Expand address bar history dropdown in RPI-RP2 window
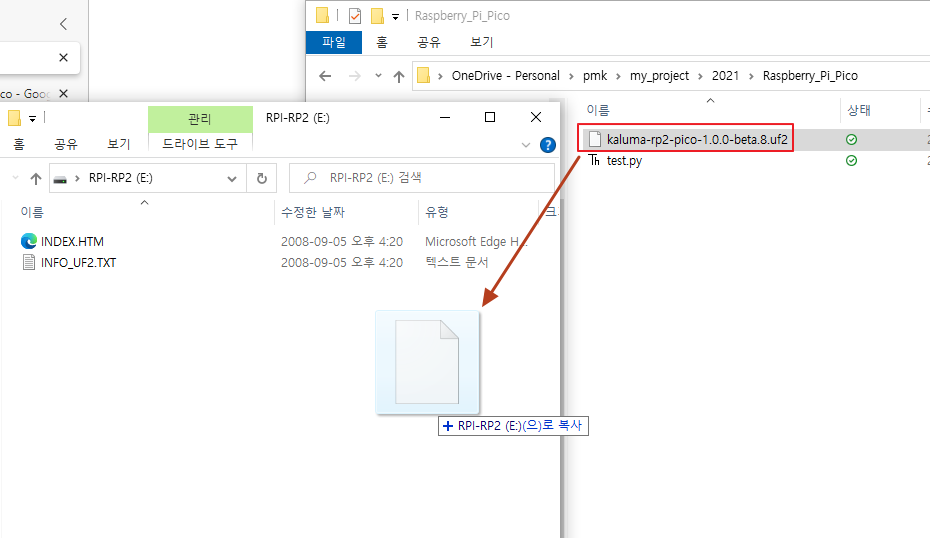 [232, 179]
